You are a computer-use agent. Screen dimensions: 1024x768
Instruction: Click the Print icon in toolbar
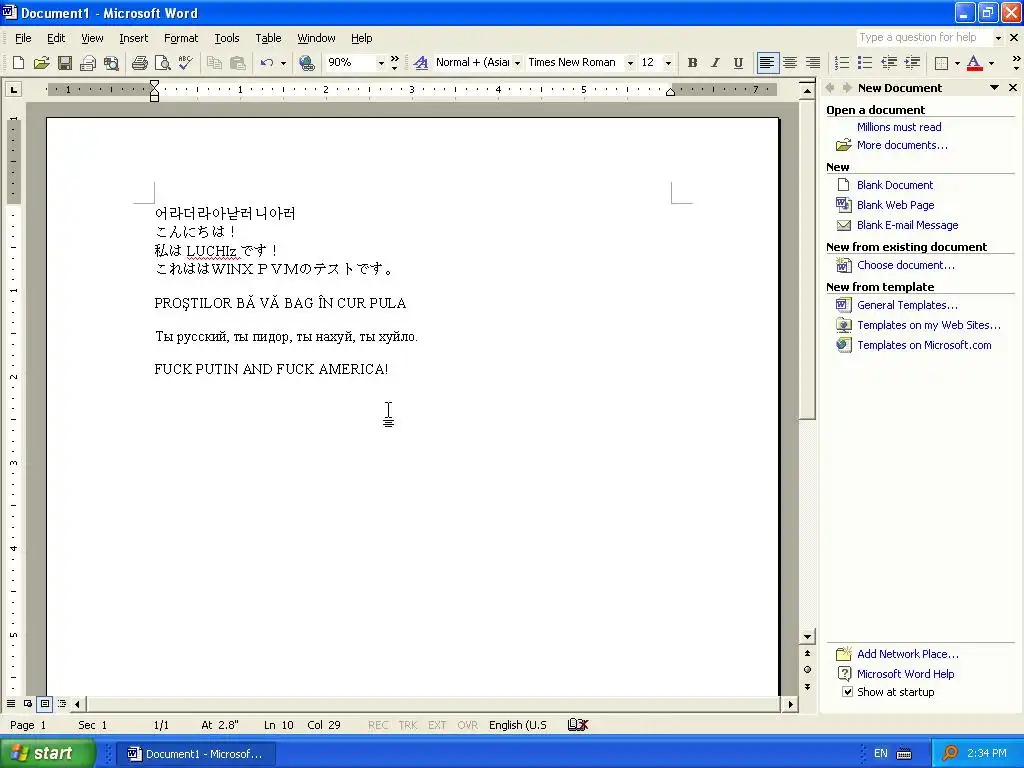140,63
